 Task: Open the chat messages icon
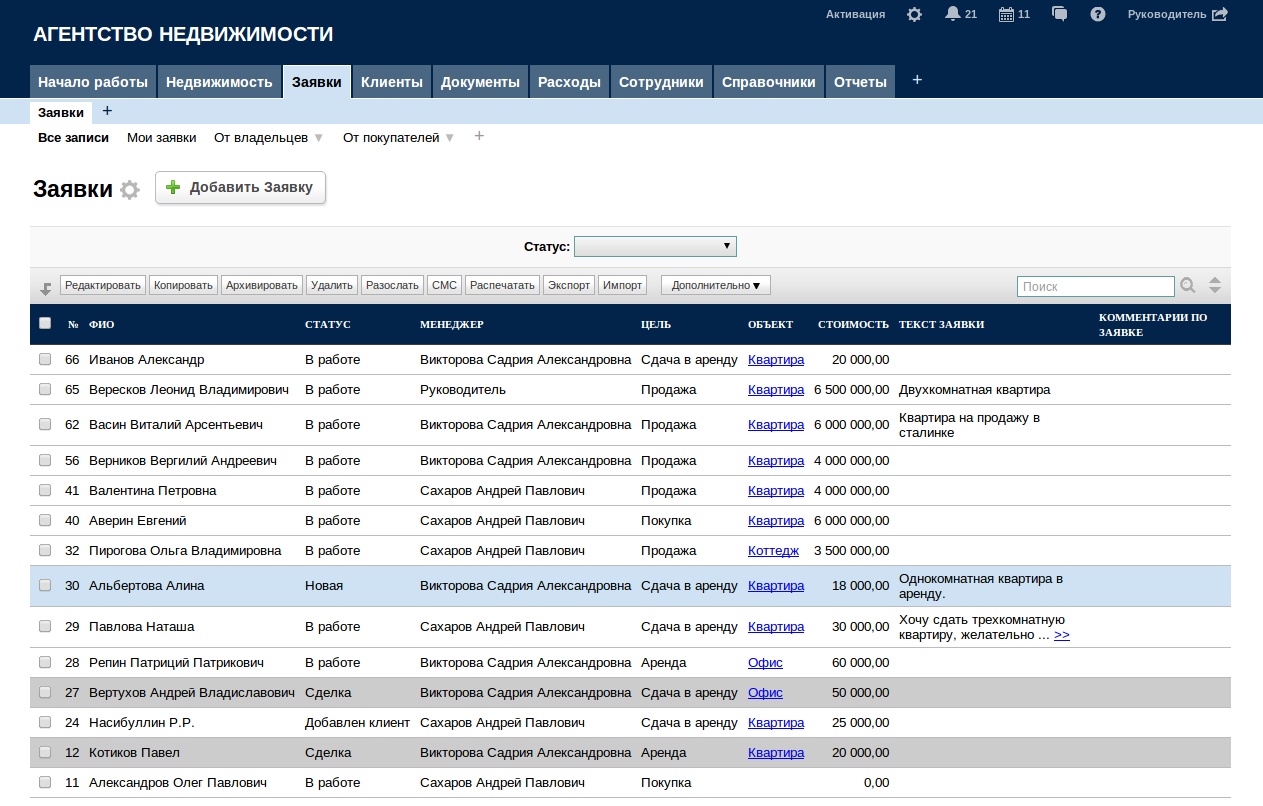point(1060,14)
